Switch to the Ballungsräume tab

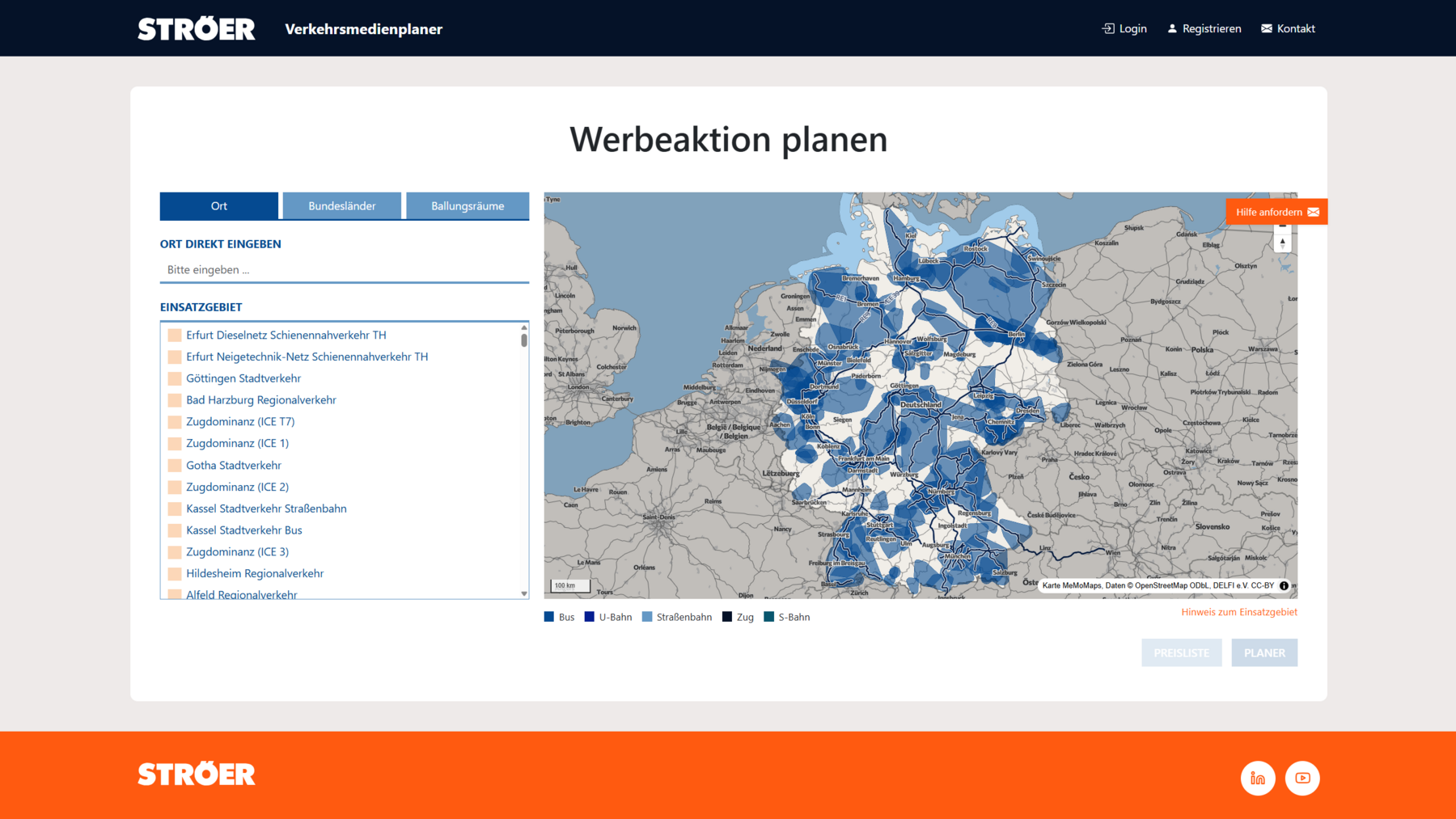(x=468, y=206)
